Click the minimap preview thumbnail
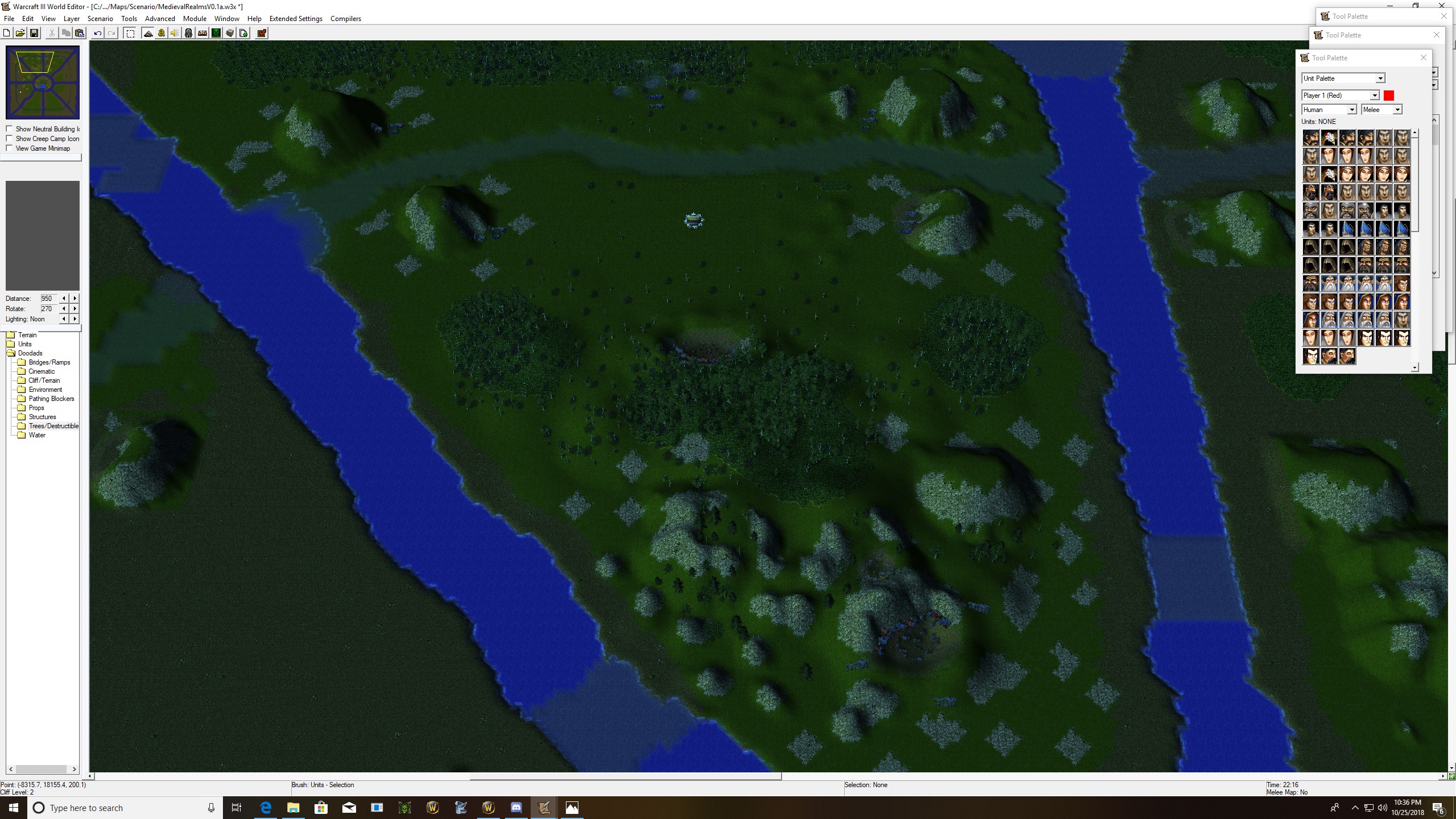 coord(43,82)
